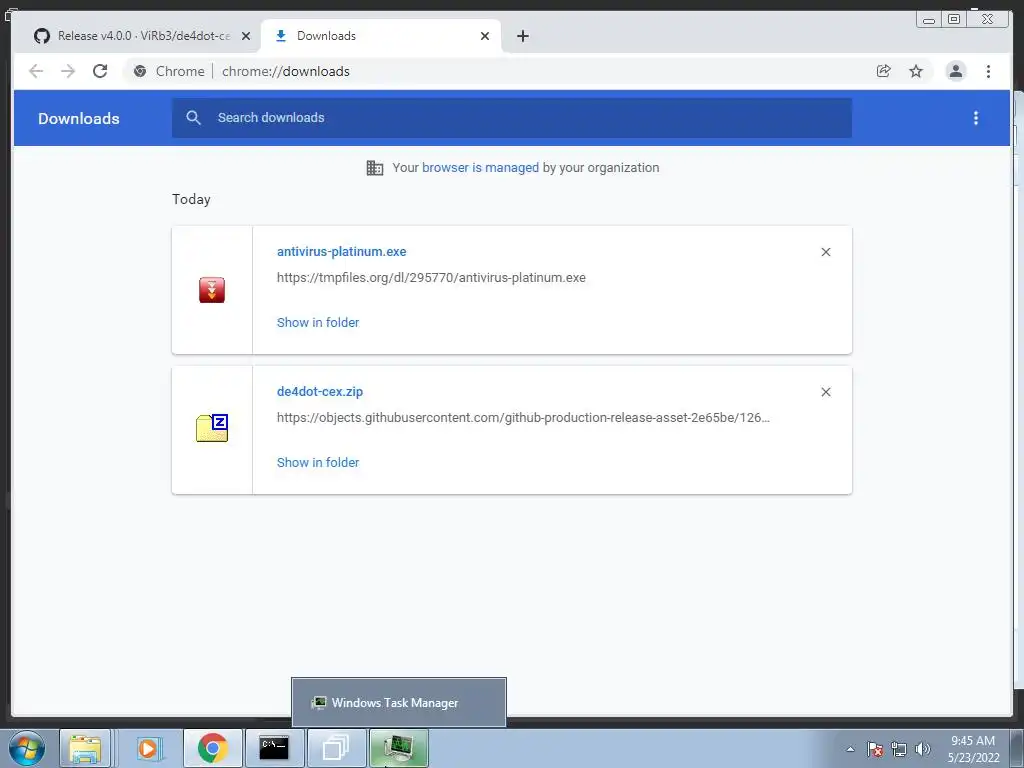Viewport: 1024px width, 768px height.
Task: Open the volume speaker tray icon
Action: pos(922,749)
